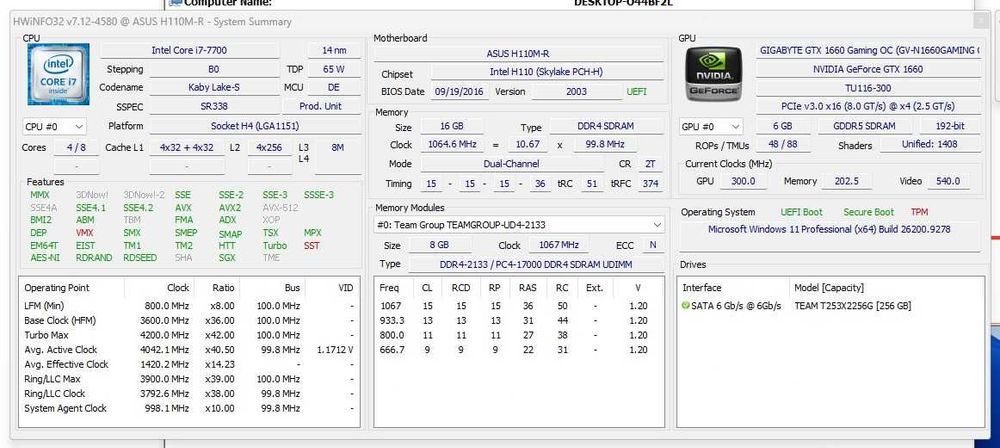Click the red VMX feature flag

pos(84,233)
